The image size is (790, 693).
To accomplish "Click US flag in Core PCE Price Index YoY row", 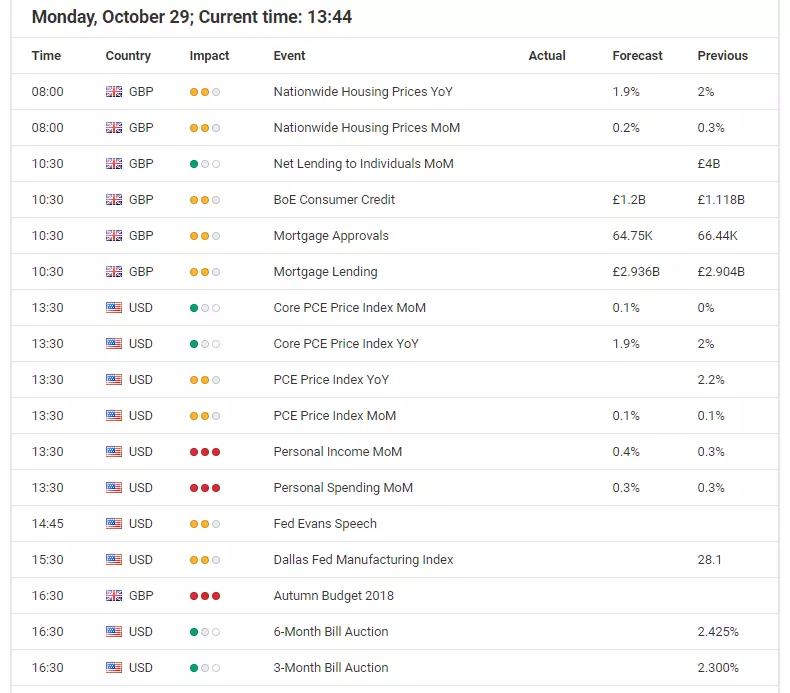I will (114, 344).
